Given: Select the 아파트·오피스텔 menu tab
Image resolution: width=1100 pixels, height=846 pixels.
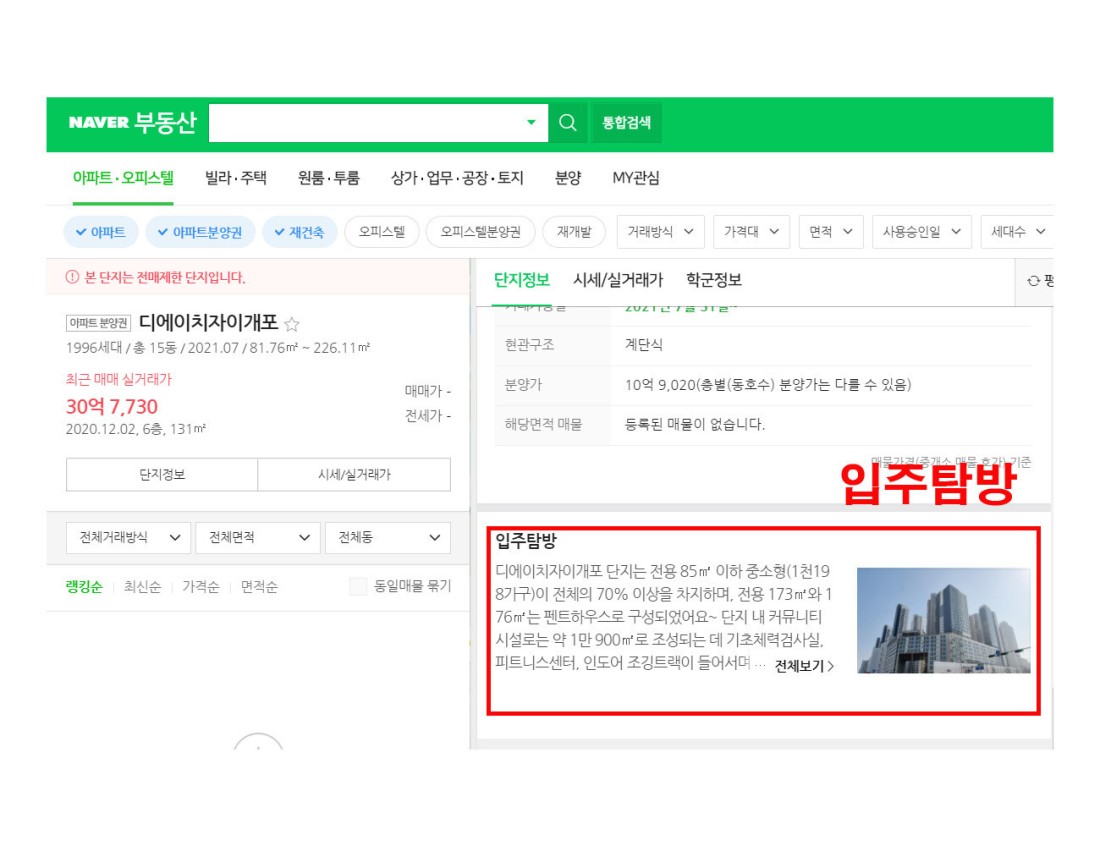Looking at the screenshot, I should (123, 178).
